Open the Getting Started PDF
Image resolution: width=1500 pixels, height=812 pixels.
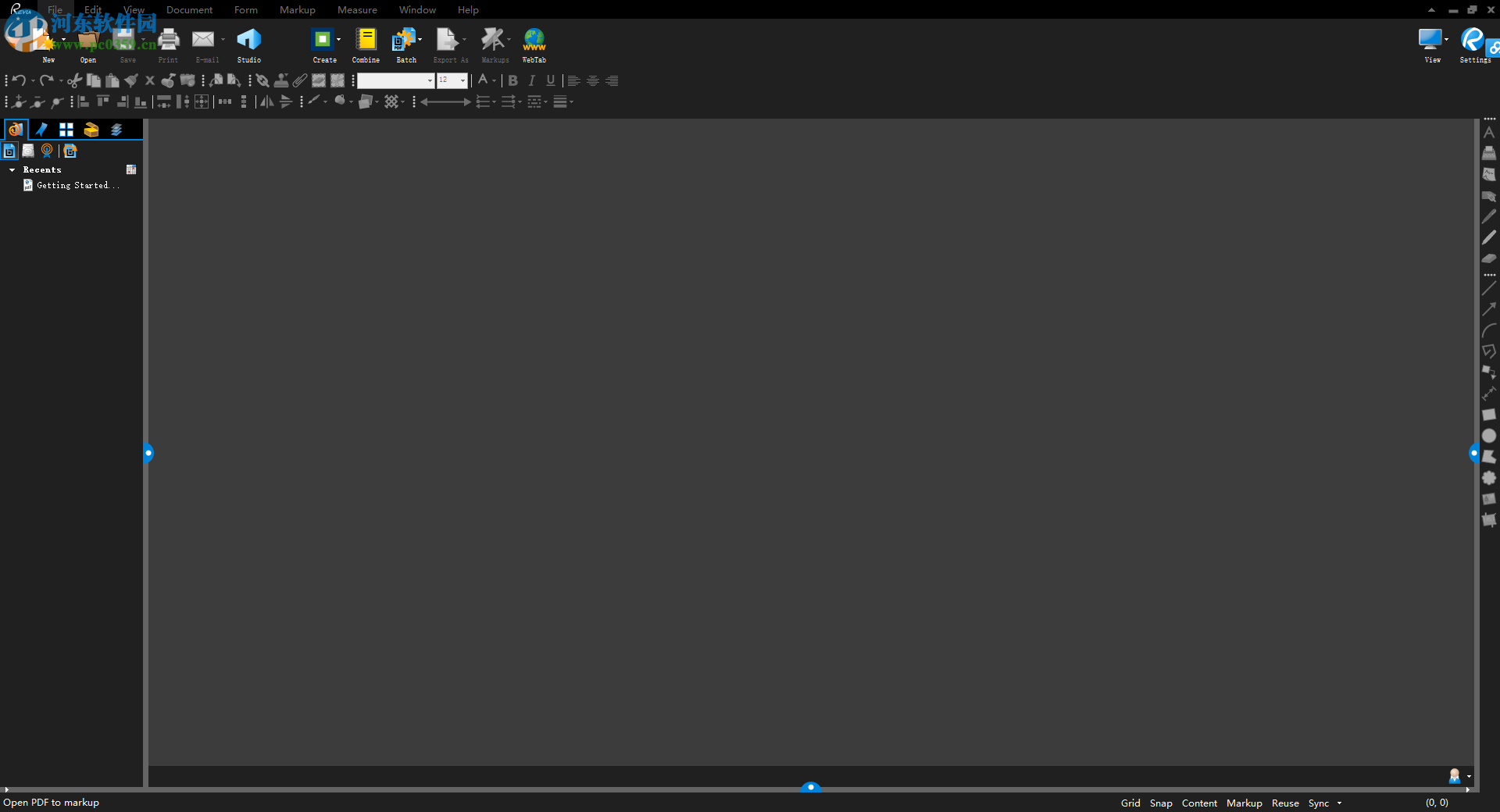(76, 185)
